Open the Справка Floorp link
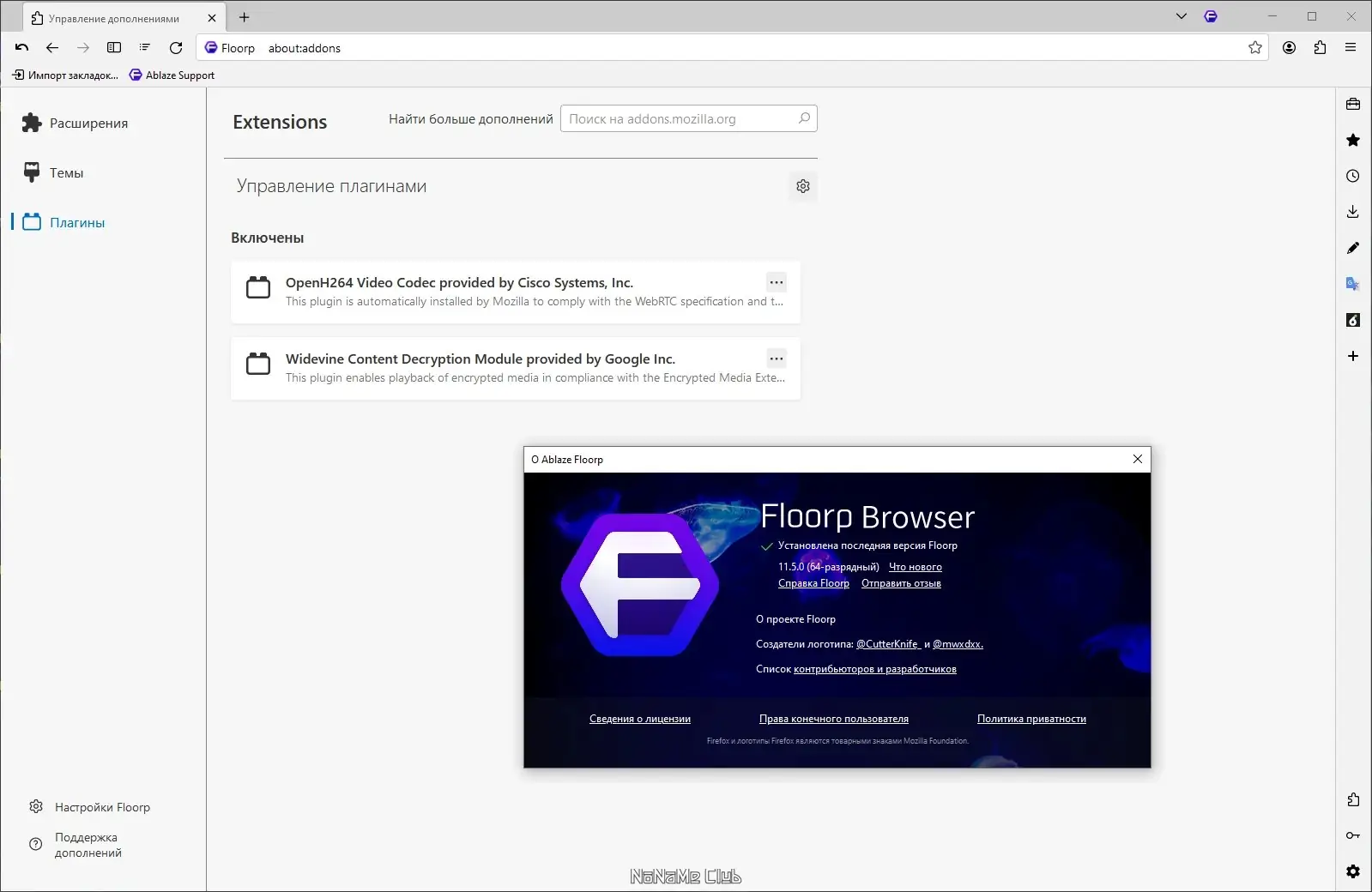This screenshot has width=1372, height=892. coord(813,583)
